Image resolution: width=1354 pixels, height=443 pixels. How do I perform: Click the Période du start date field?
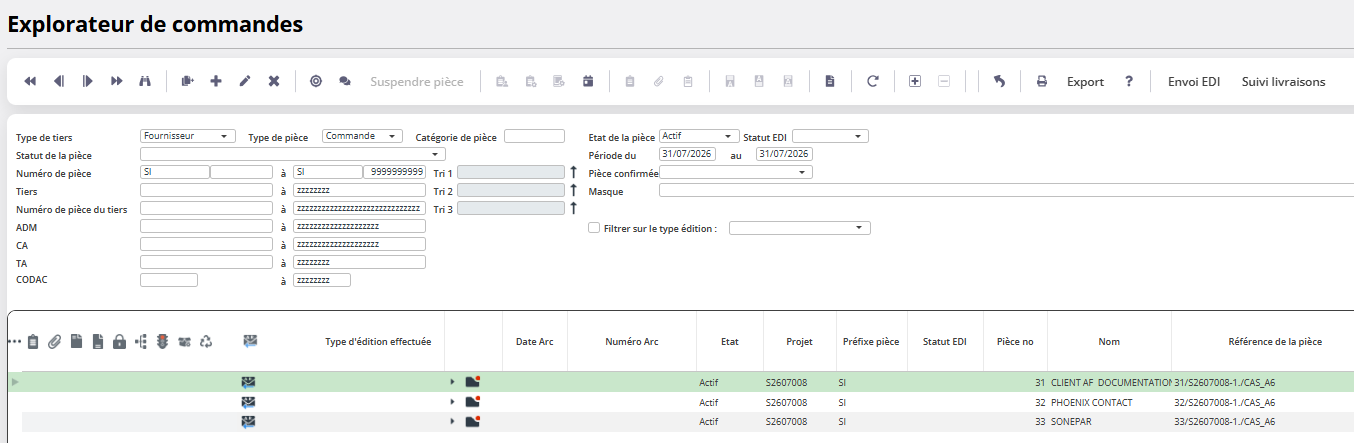tap(687, 154)
